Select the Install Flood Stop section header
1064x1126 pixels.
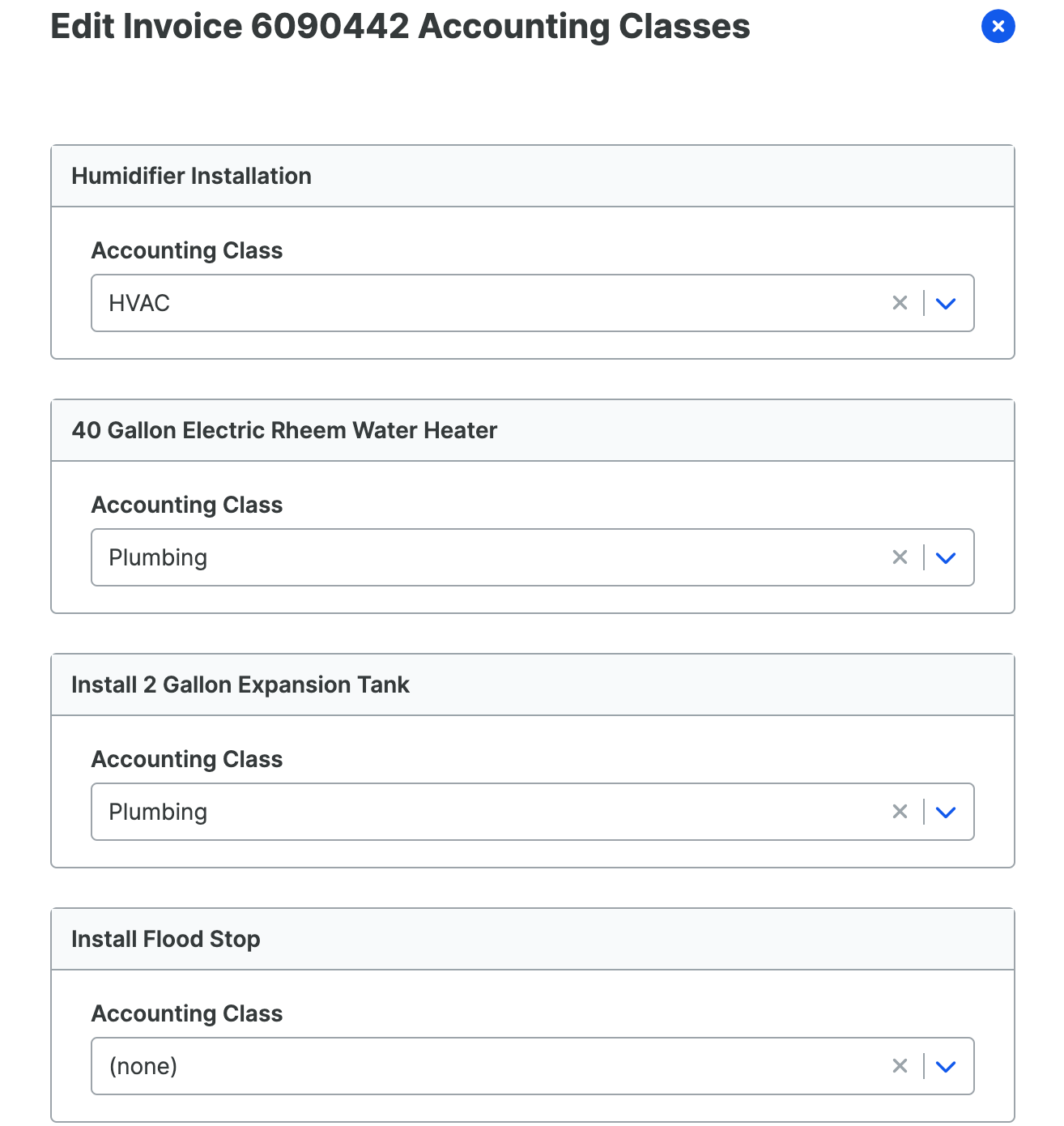click(166, 939)
